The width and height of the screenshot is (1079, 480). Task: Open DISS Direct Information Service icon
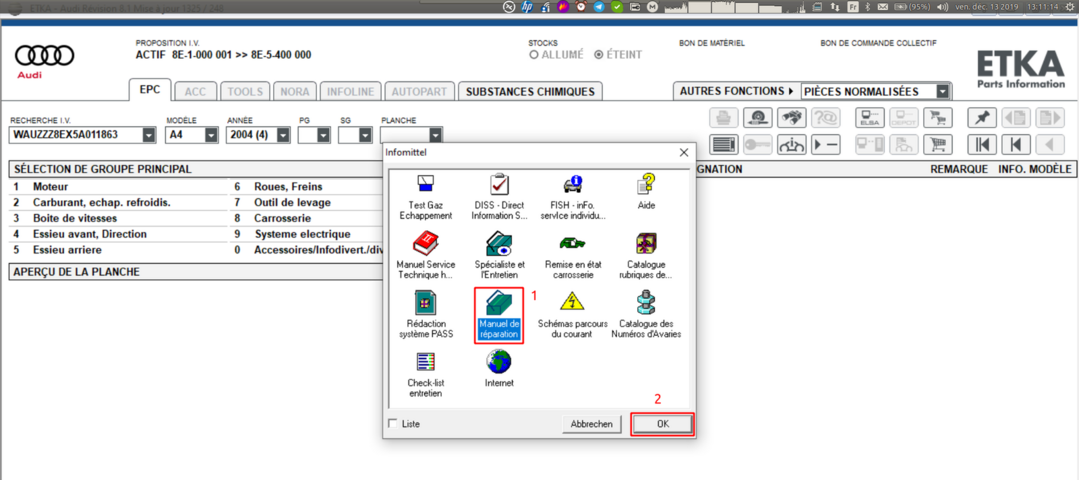click(x=500, y=197)
